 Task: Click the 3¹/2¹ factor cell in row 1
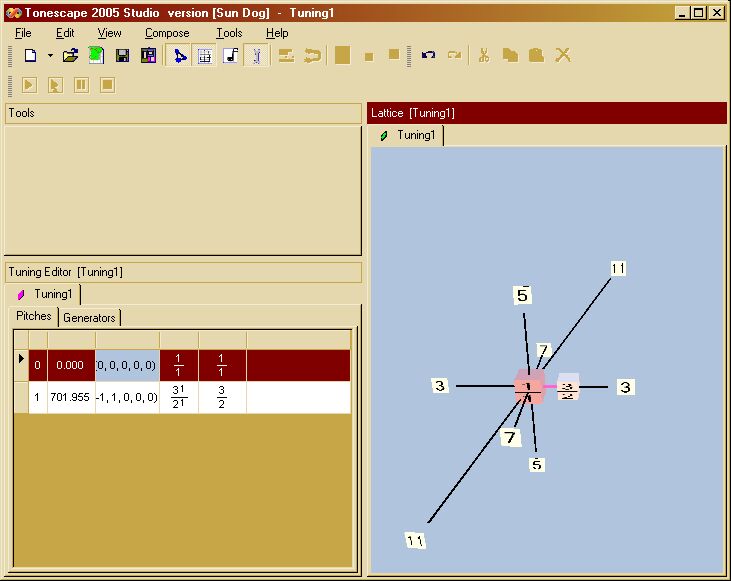pyautogui.click(x=179, y=397)
